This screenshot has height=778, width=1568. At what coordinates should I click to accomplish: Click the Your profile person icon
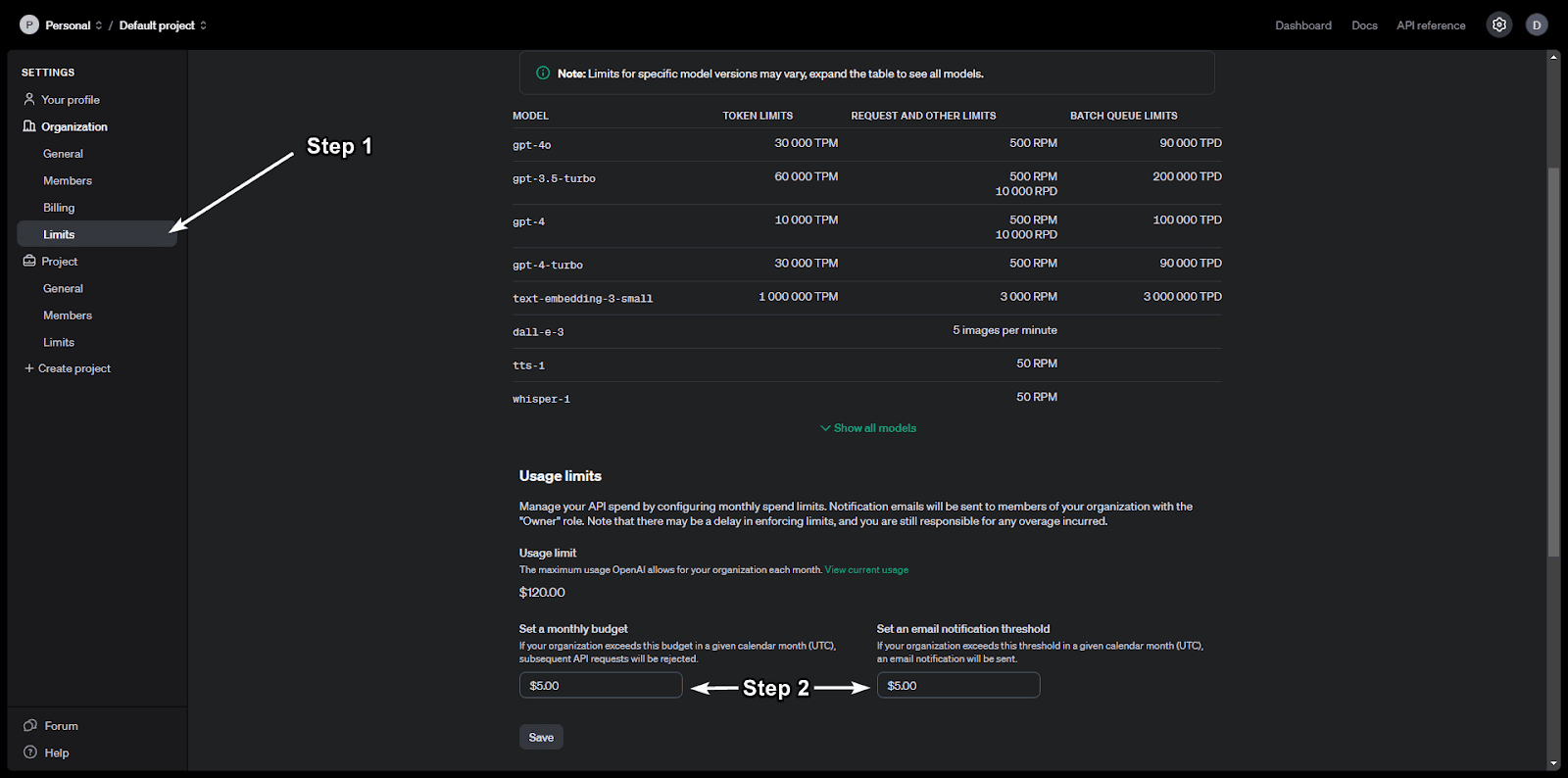point(29,99)
